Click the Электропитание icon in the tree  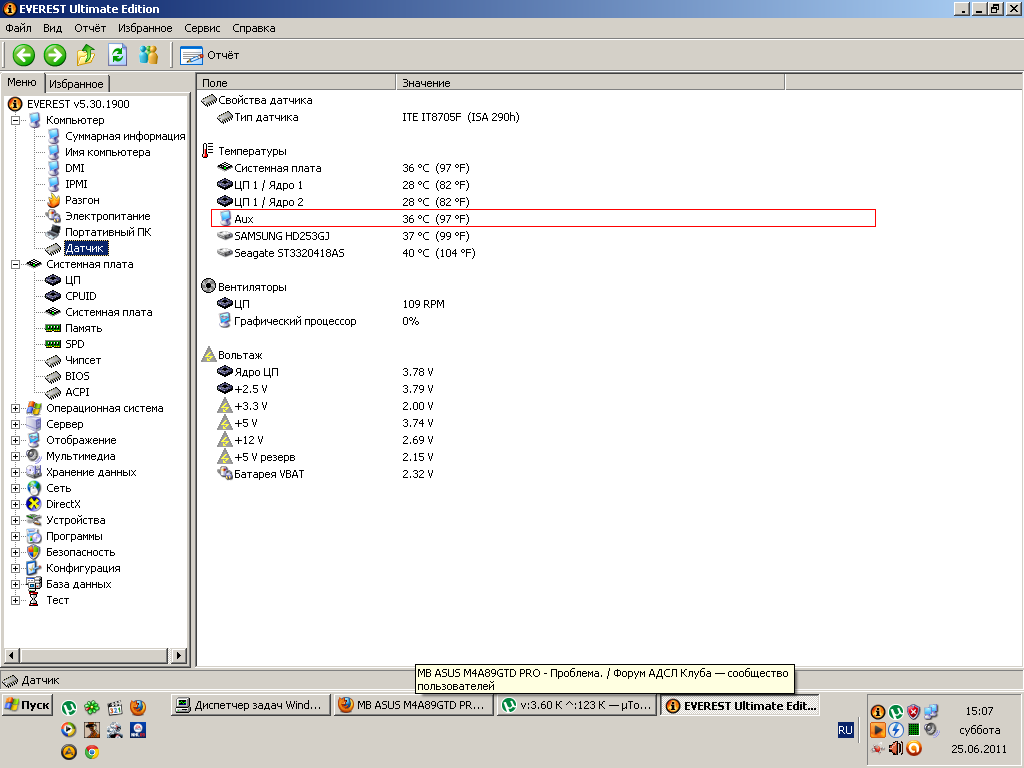[54, 216]
